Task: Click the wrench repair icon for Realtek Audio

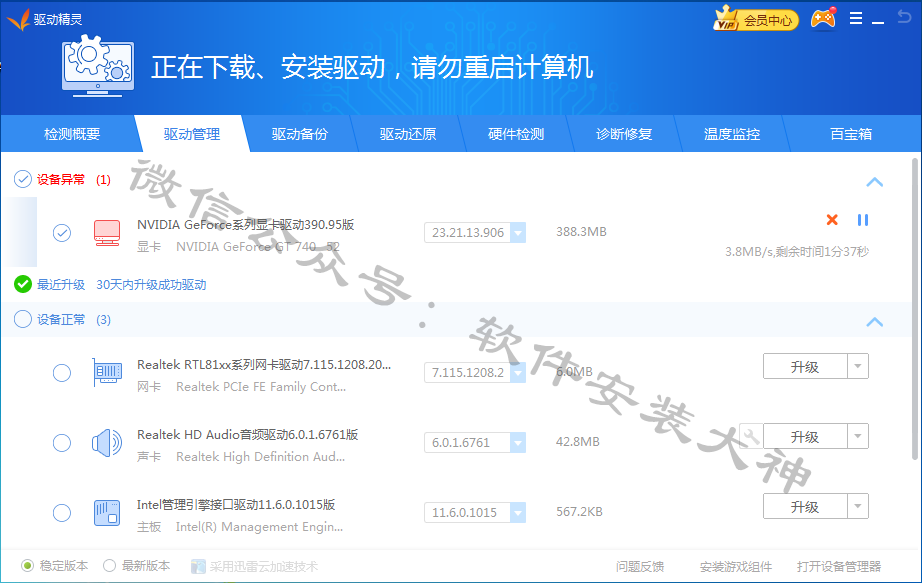Action: pyautogui.click(x=751, y=437)
